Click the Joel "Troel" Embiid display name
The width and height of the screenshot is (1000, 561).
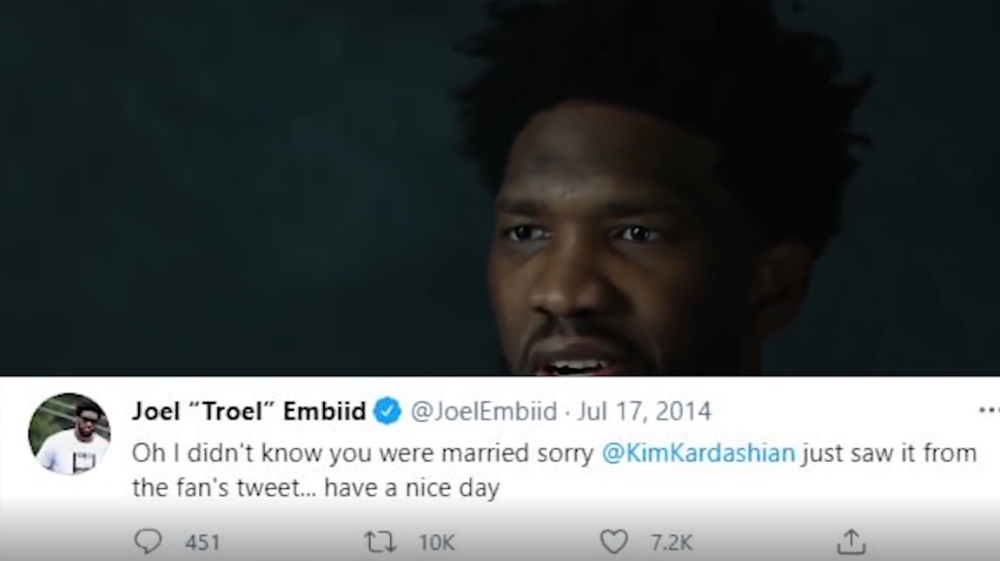point(249,411)
